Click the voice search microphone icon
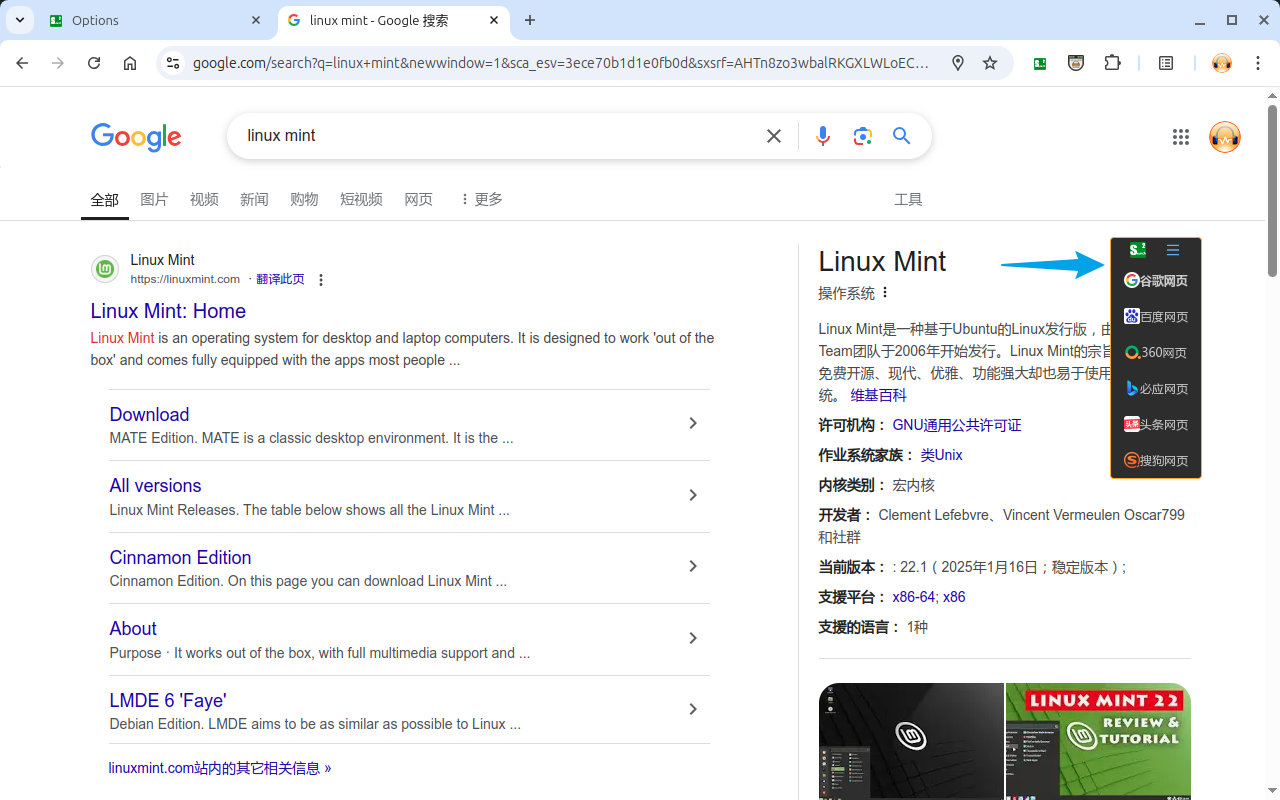1280x800 pixels. [822, 136]
